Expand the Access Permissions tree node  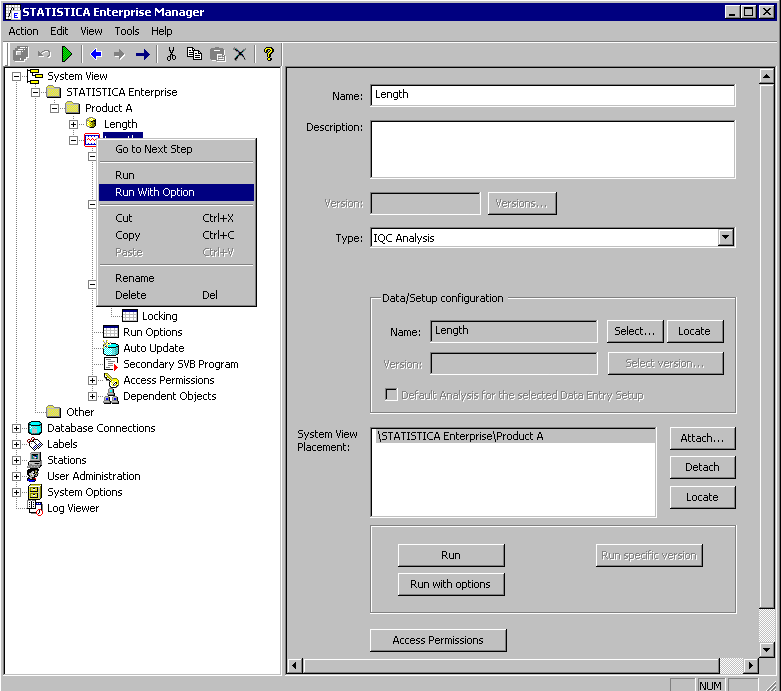[92, 380]
